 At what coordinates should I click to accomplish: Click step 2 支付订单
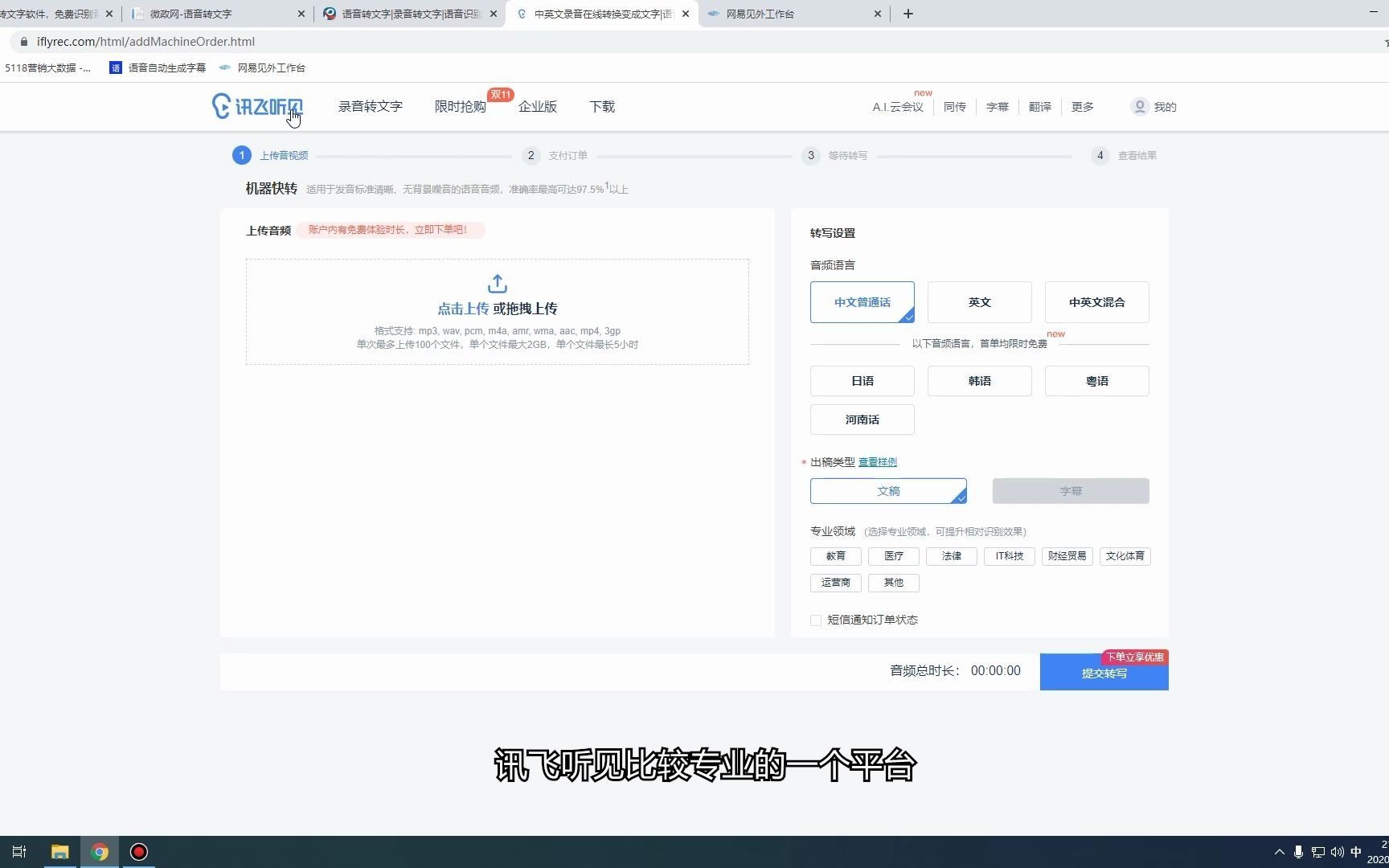pos(555,155)
